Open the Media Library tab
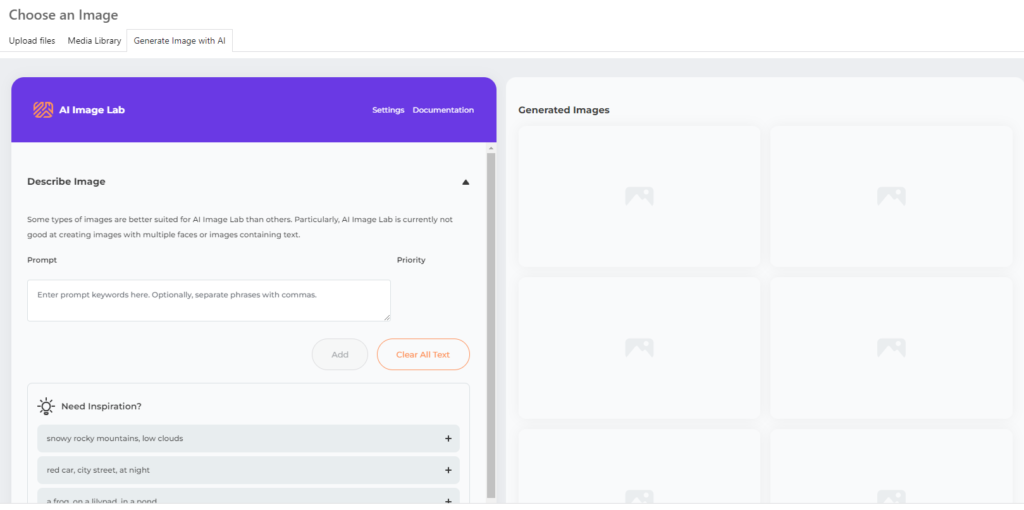 click(x=95, y=40)
